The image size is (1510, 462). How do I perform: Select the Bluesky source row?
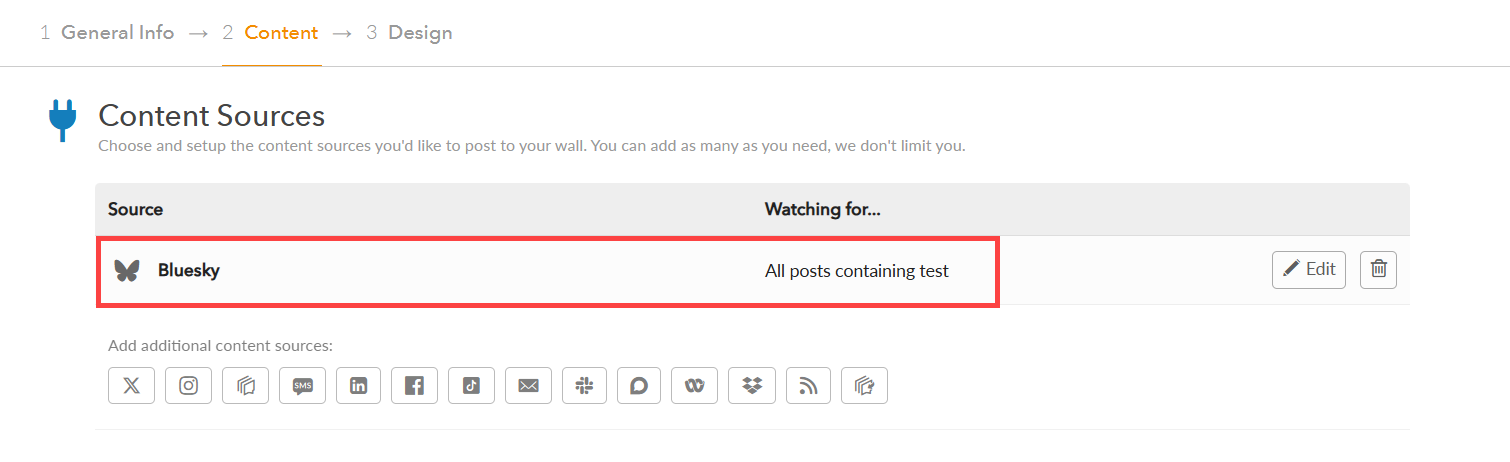pos(752,270)
